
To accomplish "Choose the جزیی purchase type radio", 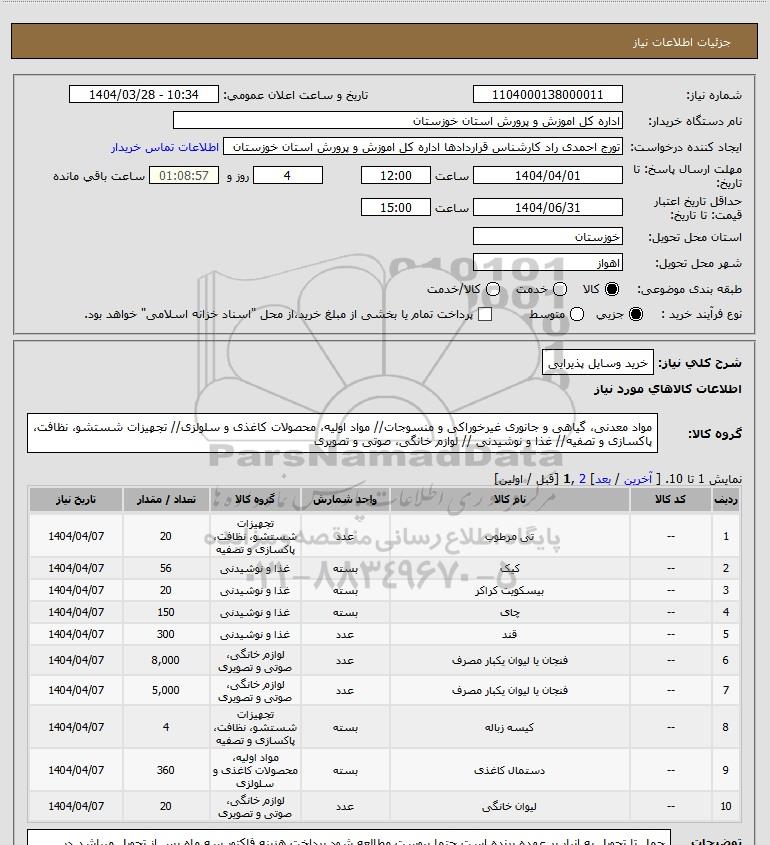I will click(636, 314).
